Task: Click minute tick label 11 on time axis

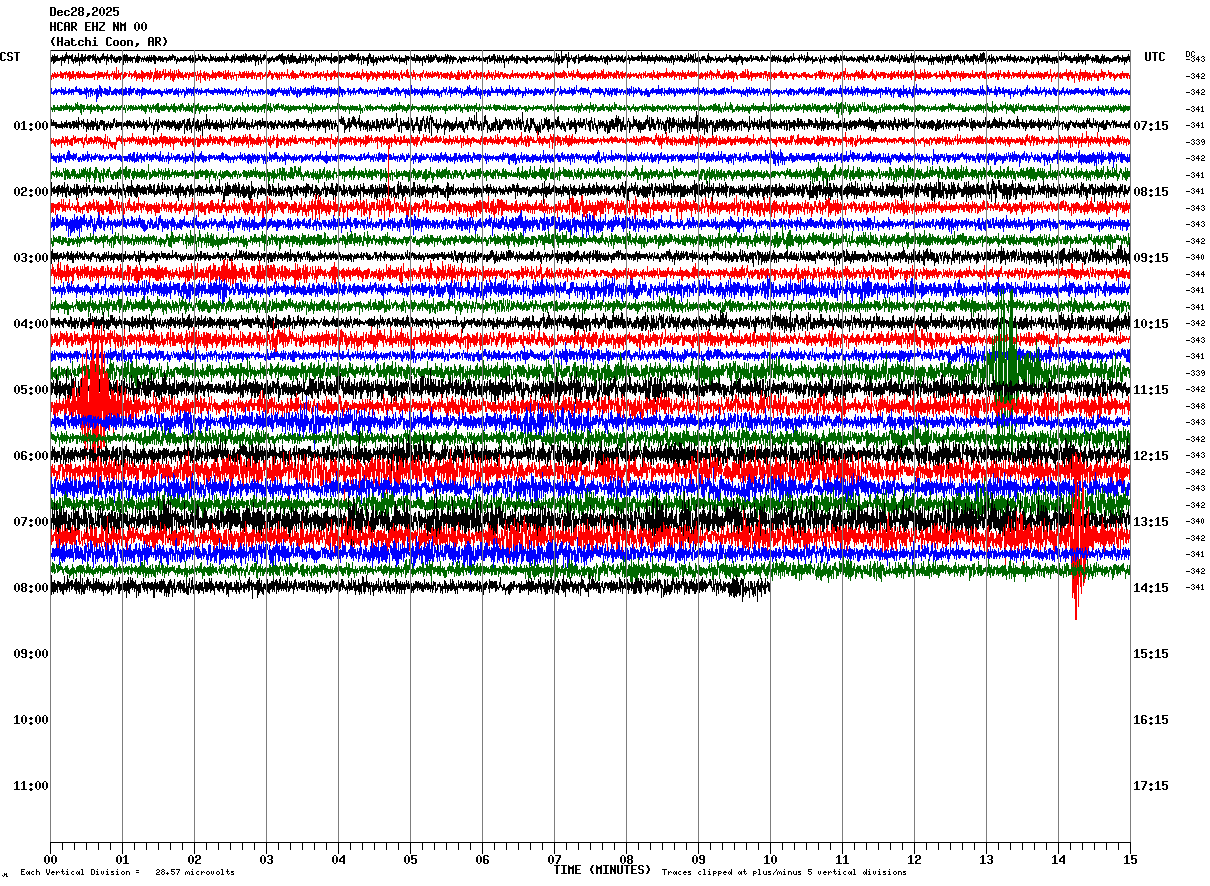Action: [843, 859]
